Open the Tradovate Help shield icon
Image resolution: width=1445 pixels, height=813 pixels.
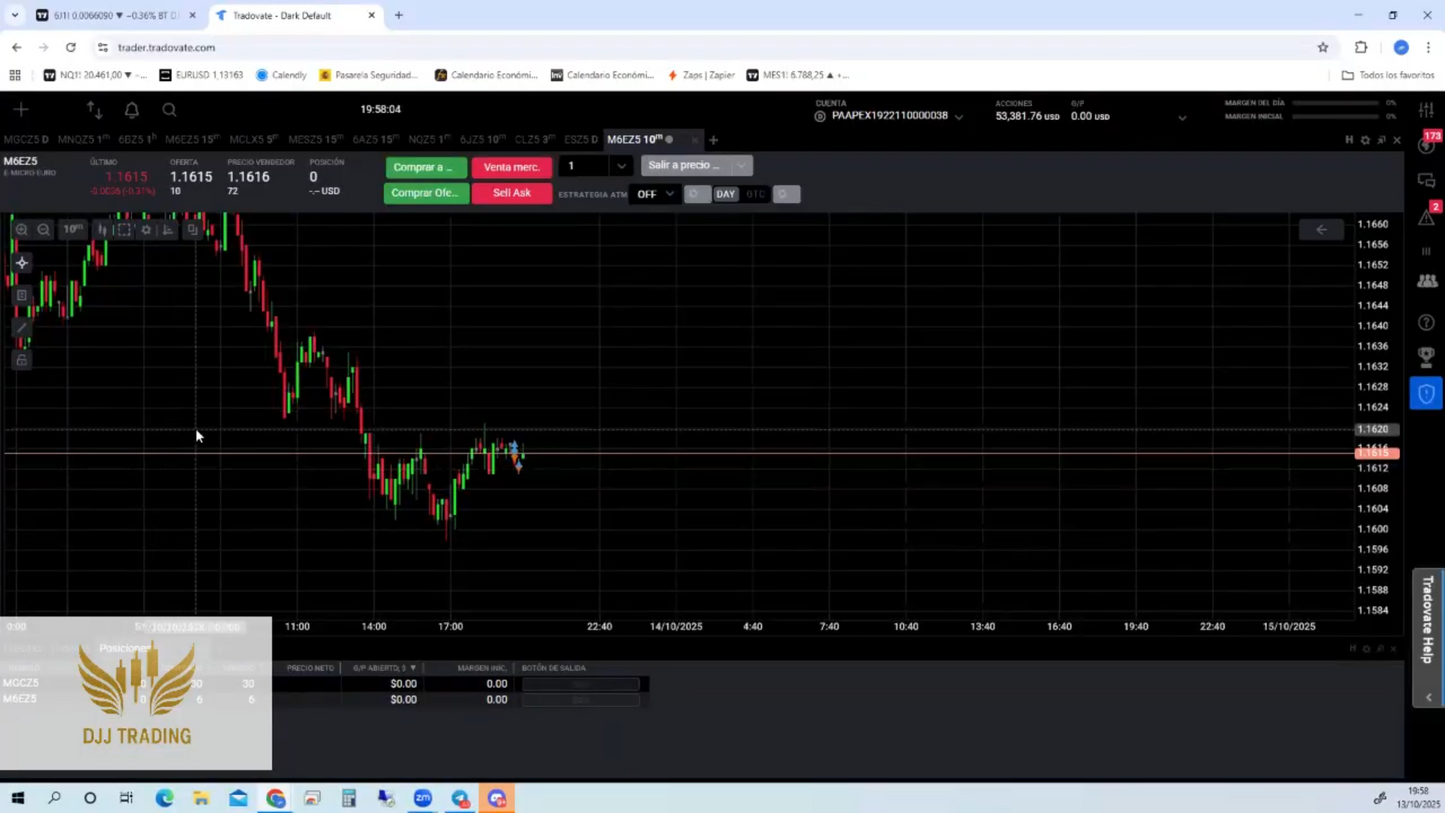point(1427,393)
